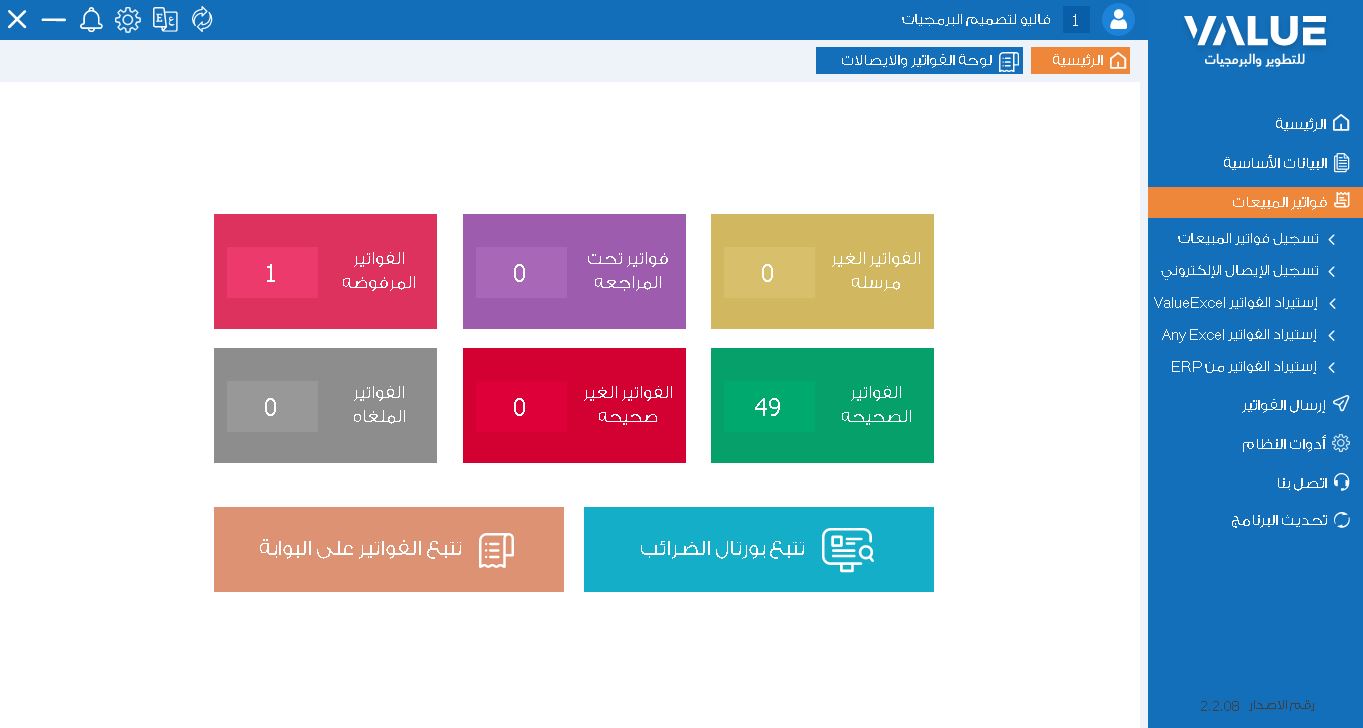The image size is (1363, 728).
Task: Expand chevron beside إستيراد الفواتير Any Excel
Action: point(1331,335)
